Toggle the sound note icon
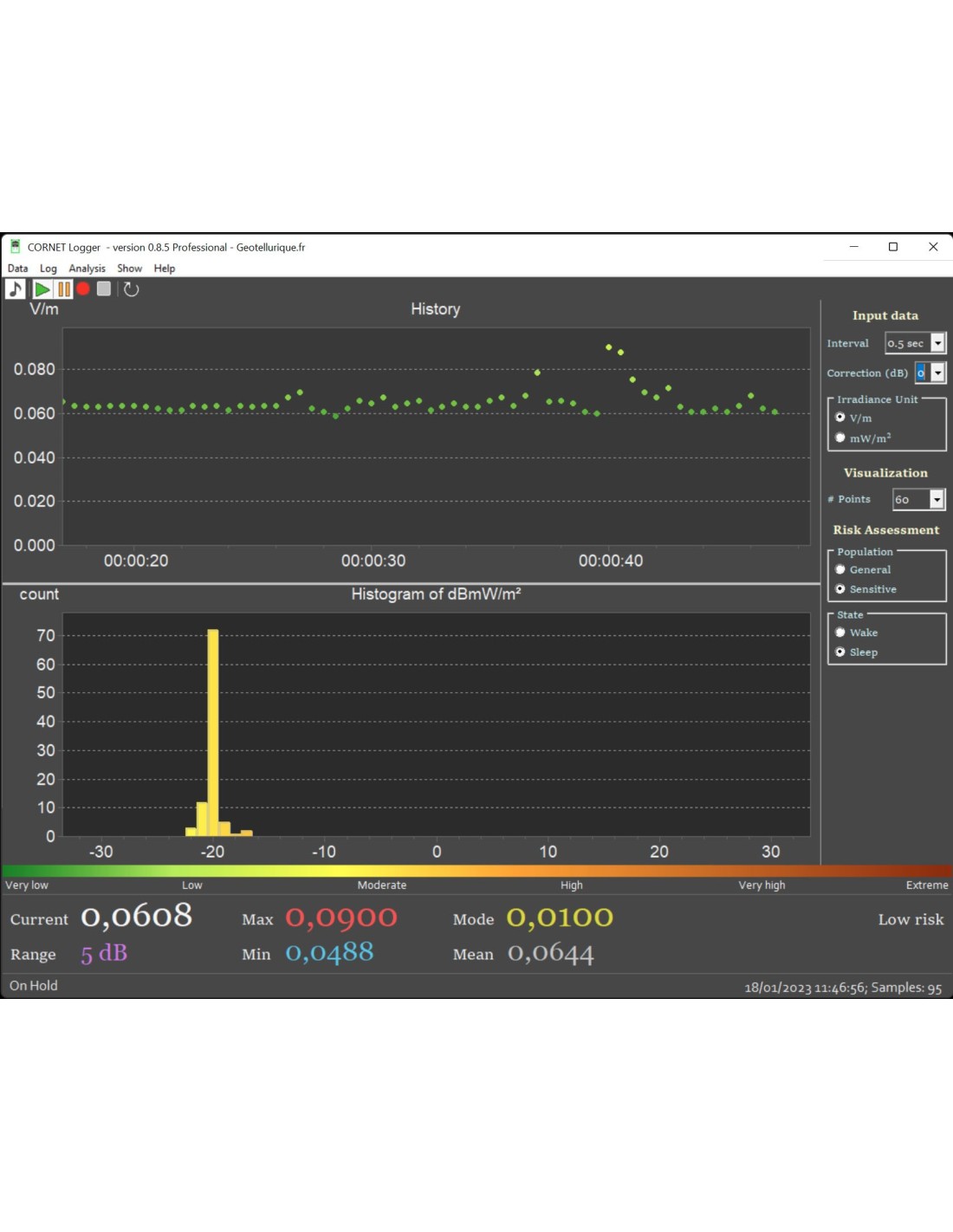The height and width of the screenshot is (1232, 953). [x=15, y=289]
